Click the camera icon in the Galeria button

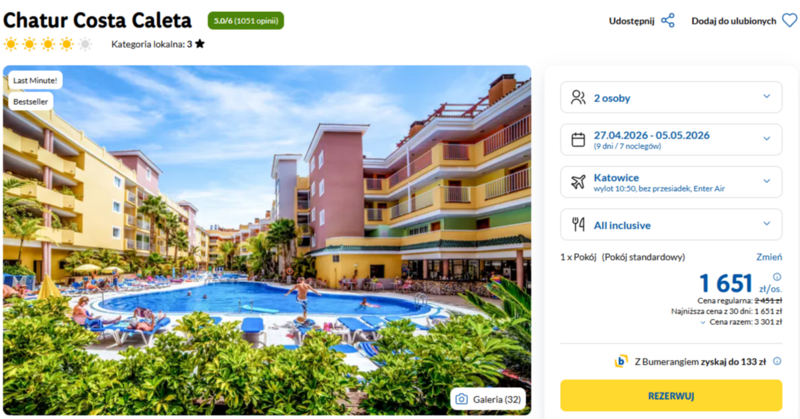point(461,399)
